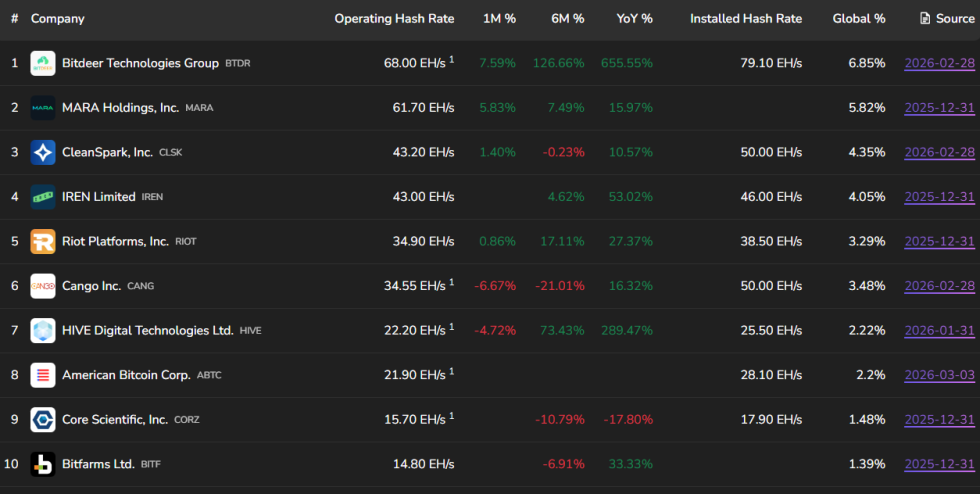Screen dimensions: 980x494
Task: Select the HIVE Digital Technologies Ltd. name
Action: [x=148, y=330]
